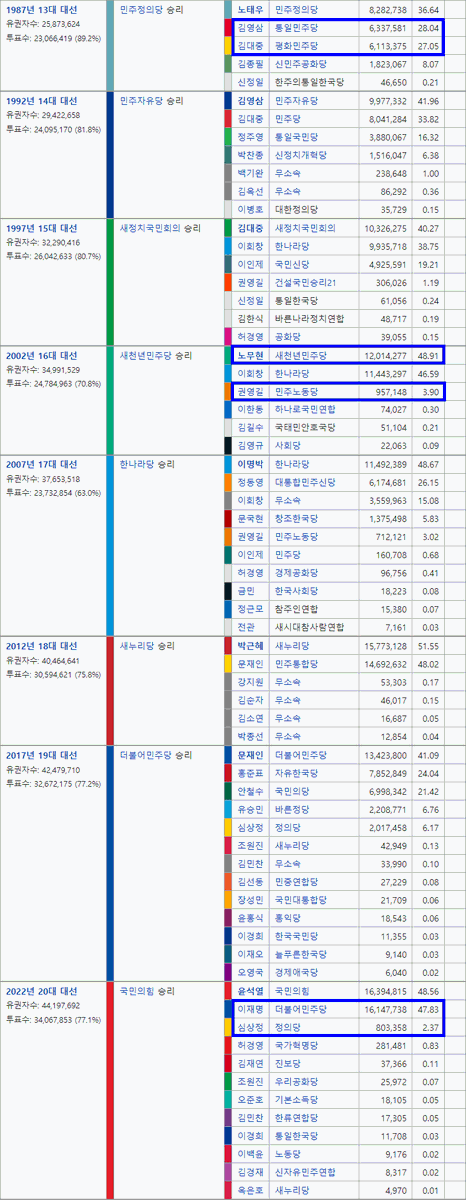
Task: Click the 새누리당 승리 winner cell
Action: pyautogui.click(x=146, y=646)
